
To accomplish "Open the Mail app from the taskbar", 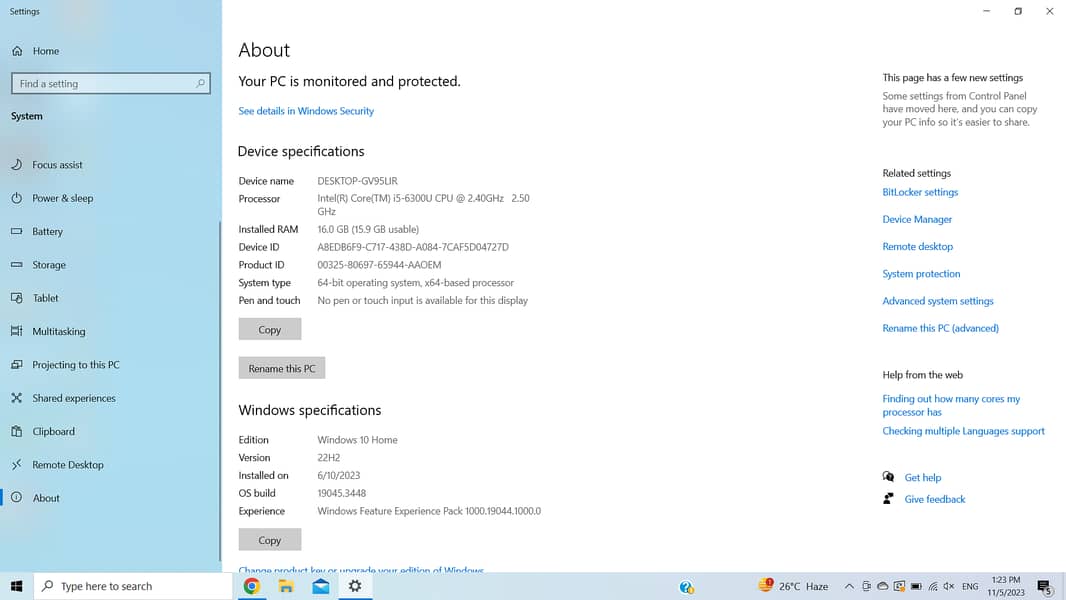I will pyautogui.click(x=321, y=586).
